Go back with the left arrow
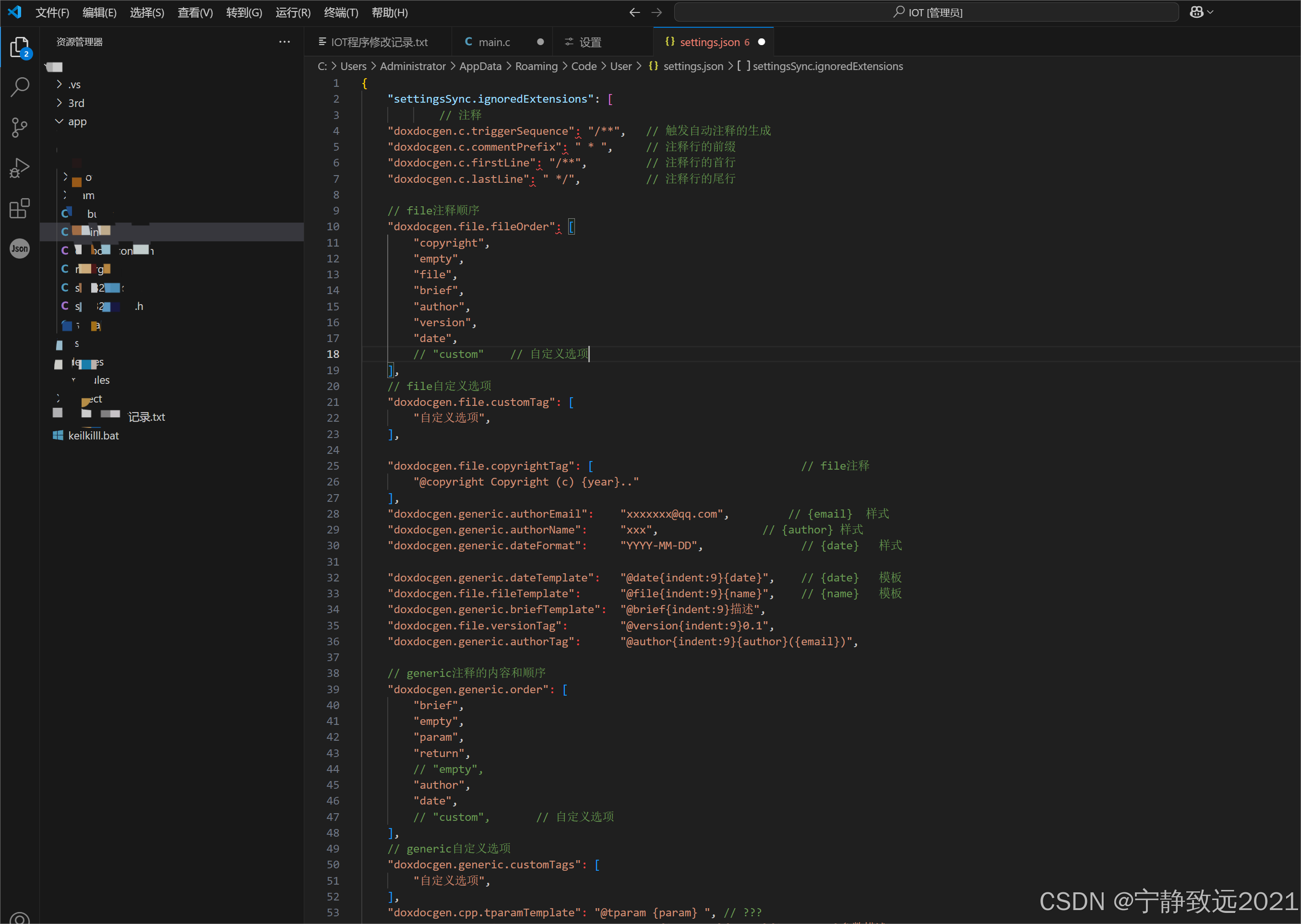Viewport: 1301px width, 924px height. tap(634, 12)
